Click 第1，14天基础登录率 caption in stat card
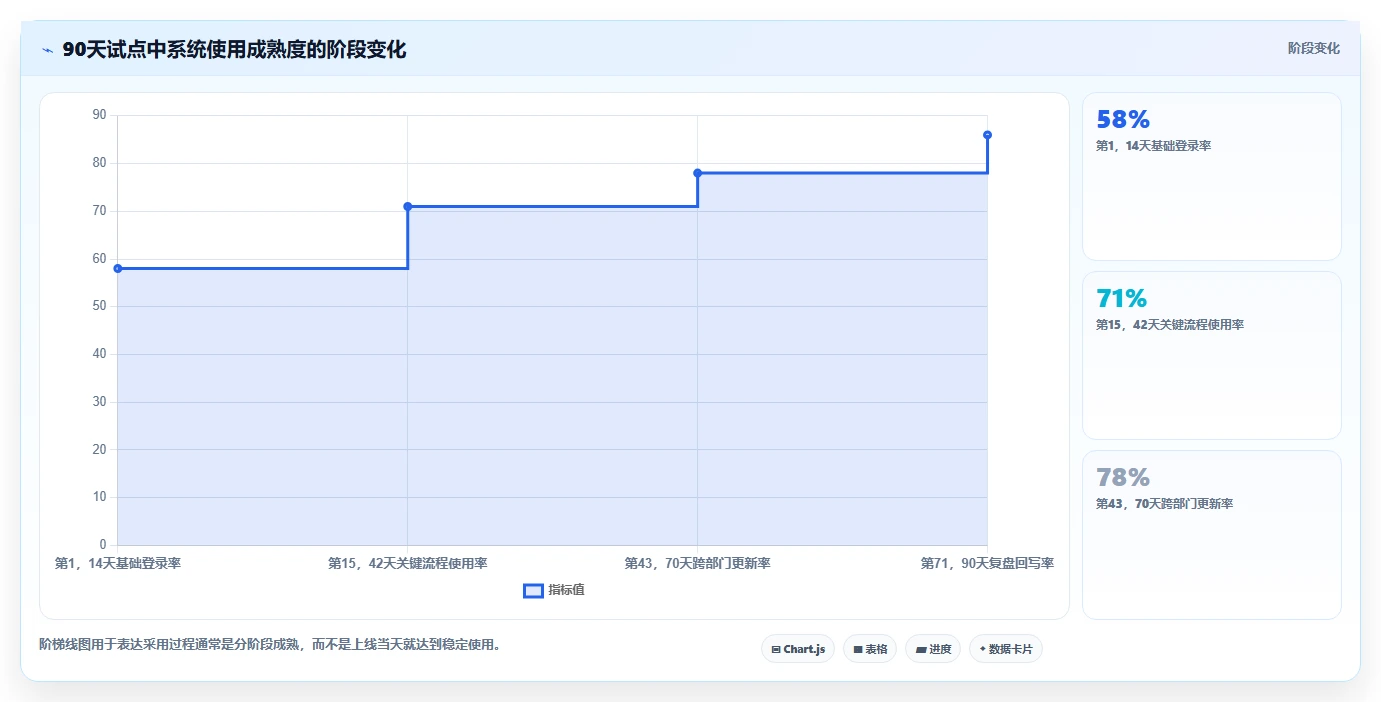The height and width of the screenshot is (702, 1381). coord(1154,145)
